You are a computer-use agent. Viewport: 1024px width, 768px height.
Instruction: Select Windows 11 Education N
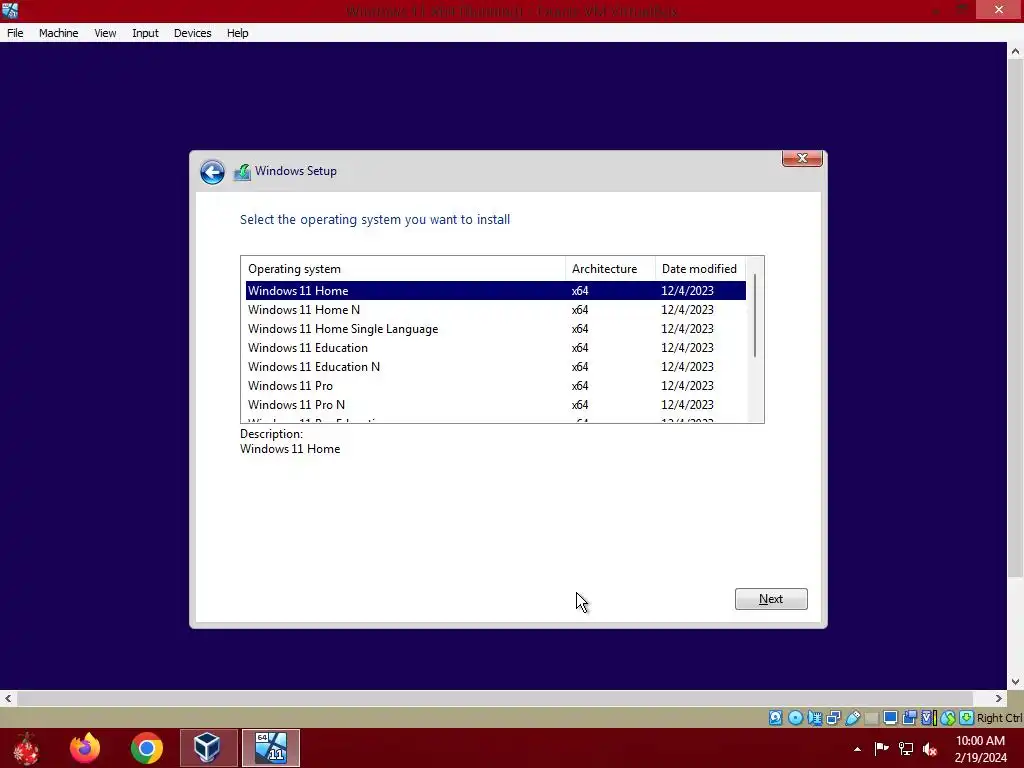(496, 366)
